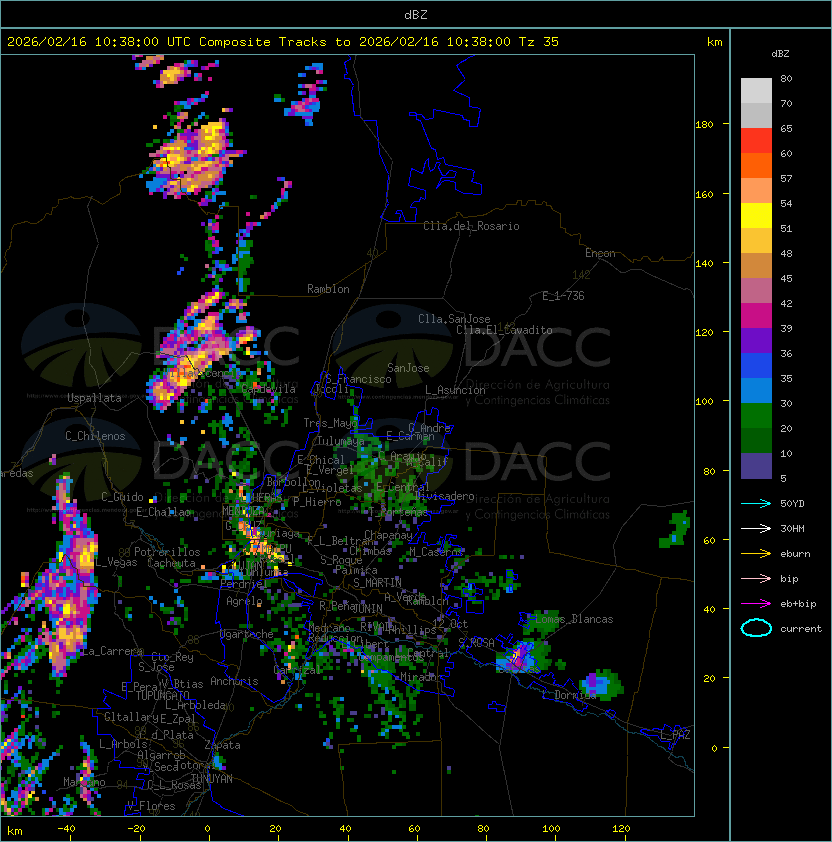Screen dimensions: 832x842
Task: Click the 'dBZ' label above color scale
Action: click(780, 54)
